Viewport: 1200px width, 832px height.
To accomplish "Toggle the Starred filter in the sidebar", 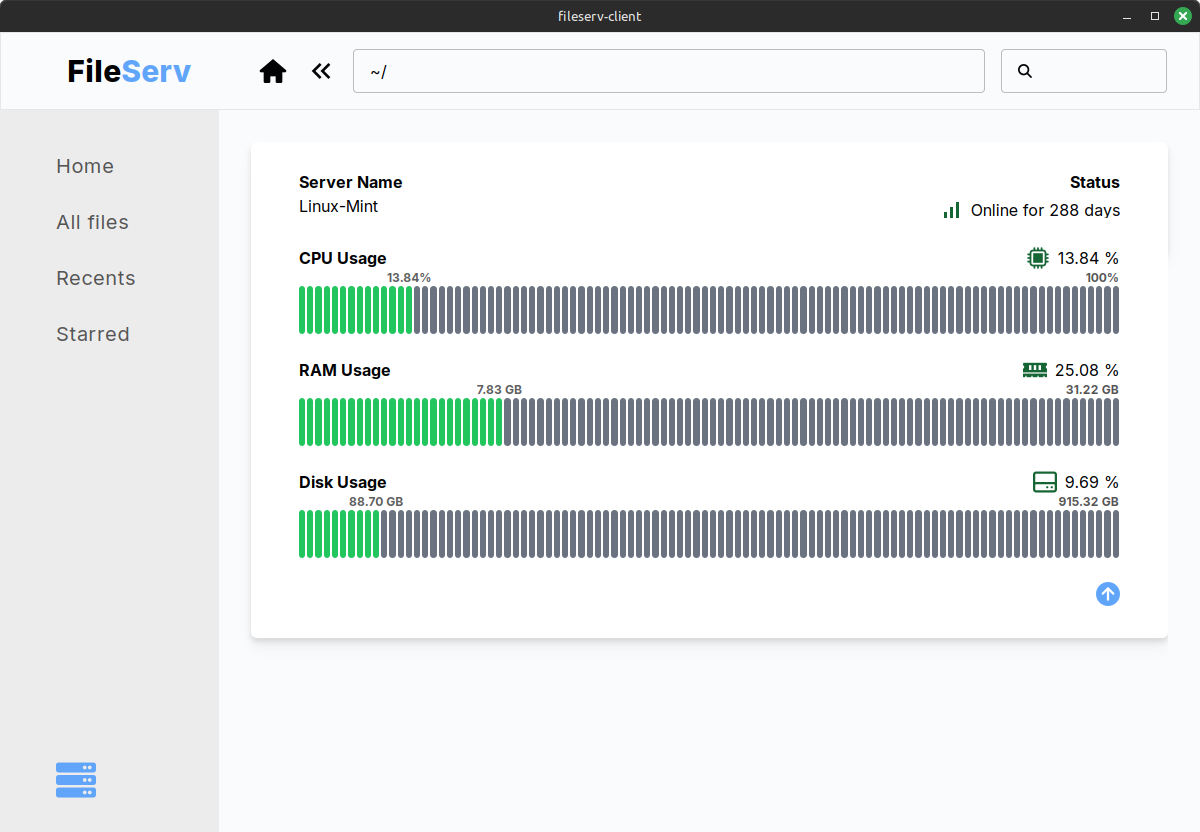I will [92, 334].
